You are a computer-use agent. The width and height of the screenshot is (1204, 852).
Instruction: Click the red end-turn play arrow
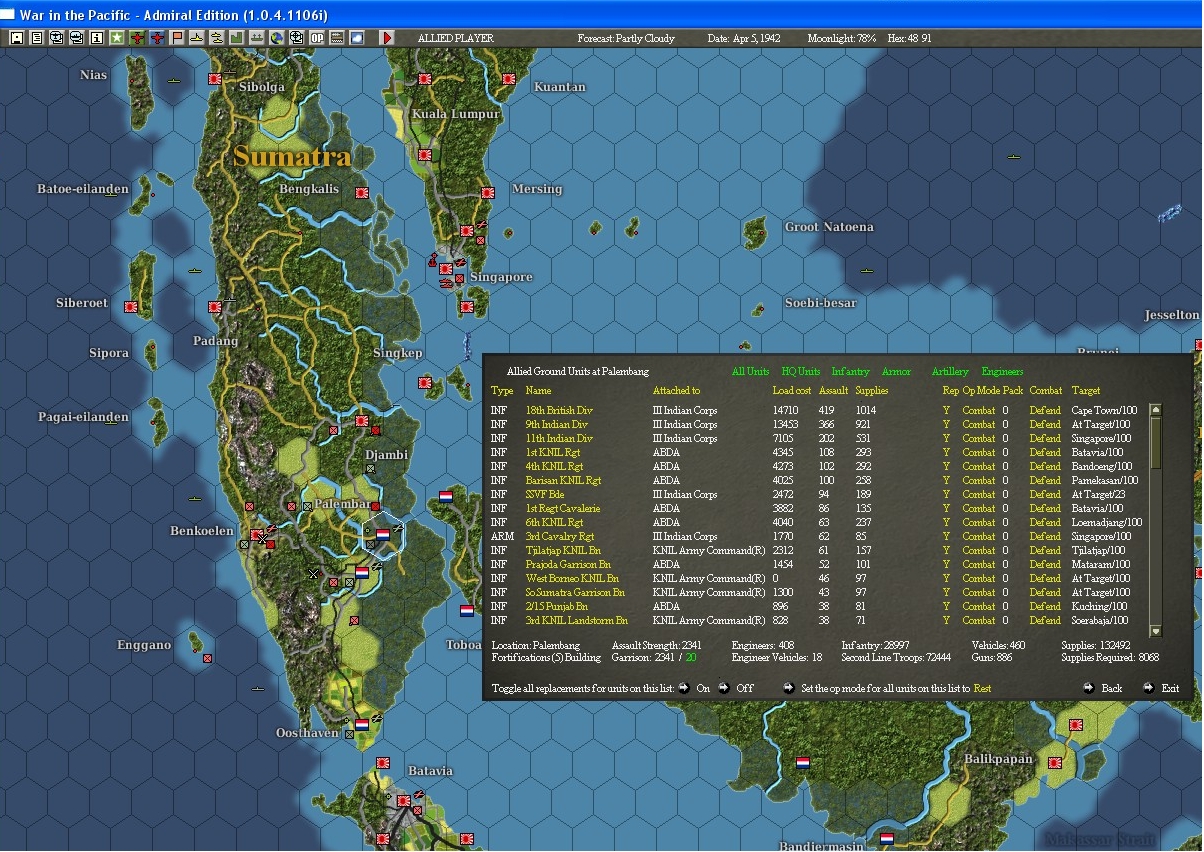coord(388,38)
